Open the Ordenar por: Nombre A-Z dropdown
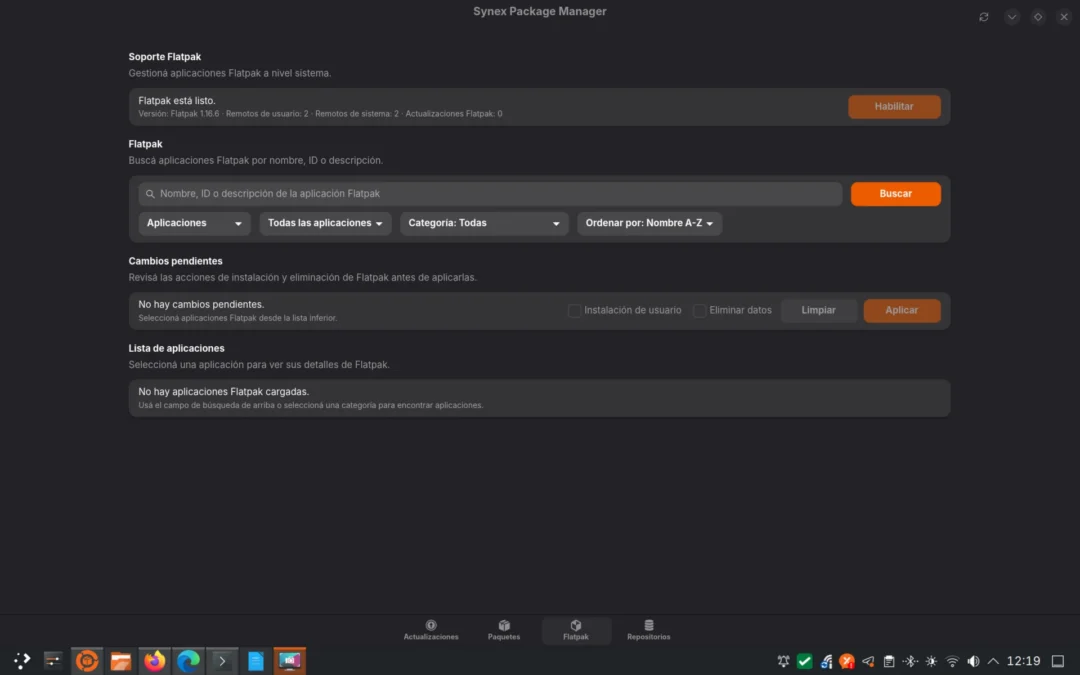 pyautogui.click(x=649, y=223)
